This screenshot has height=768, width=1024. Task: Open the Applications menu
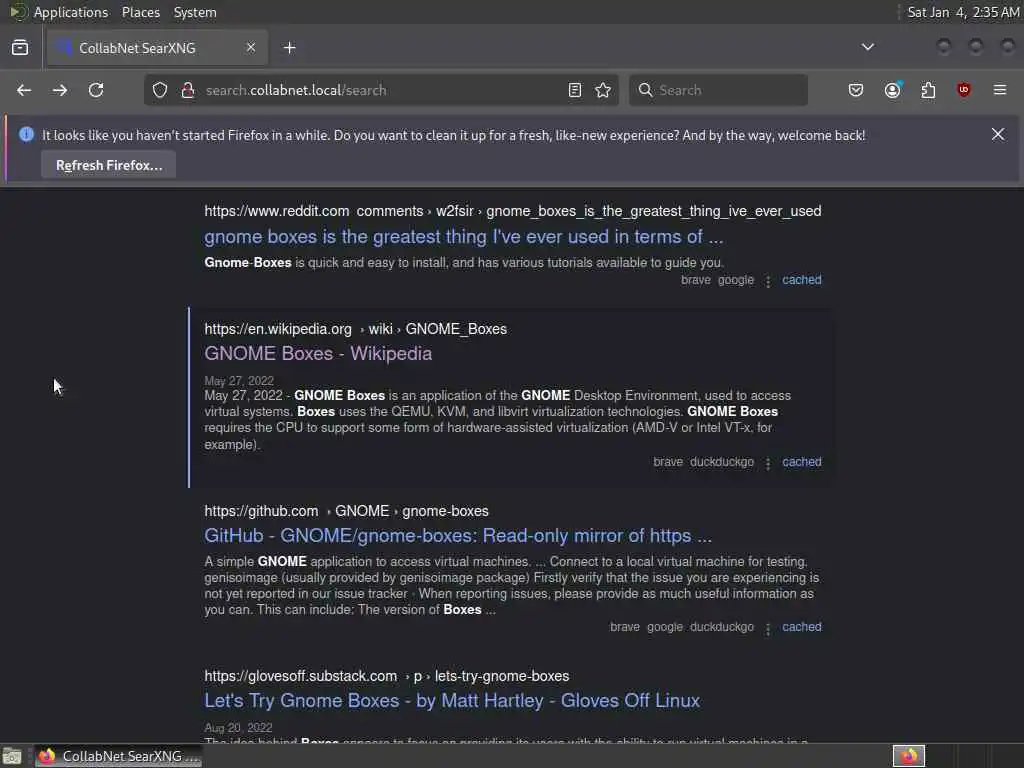pyautogui.click(x=71, y=12)
